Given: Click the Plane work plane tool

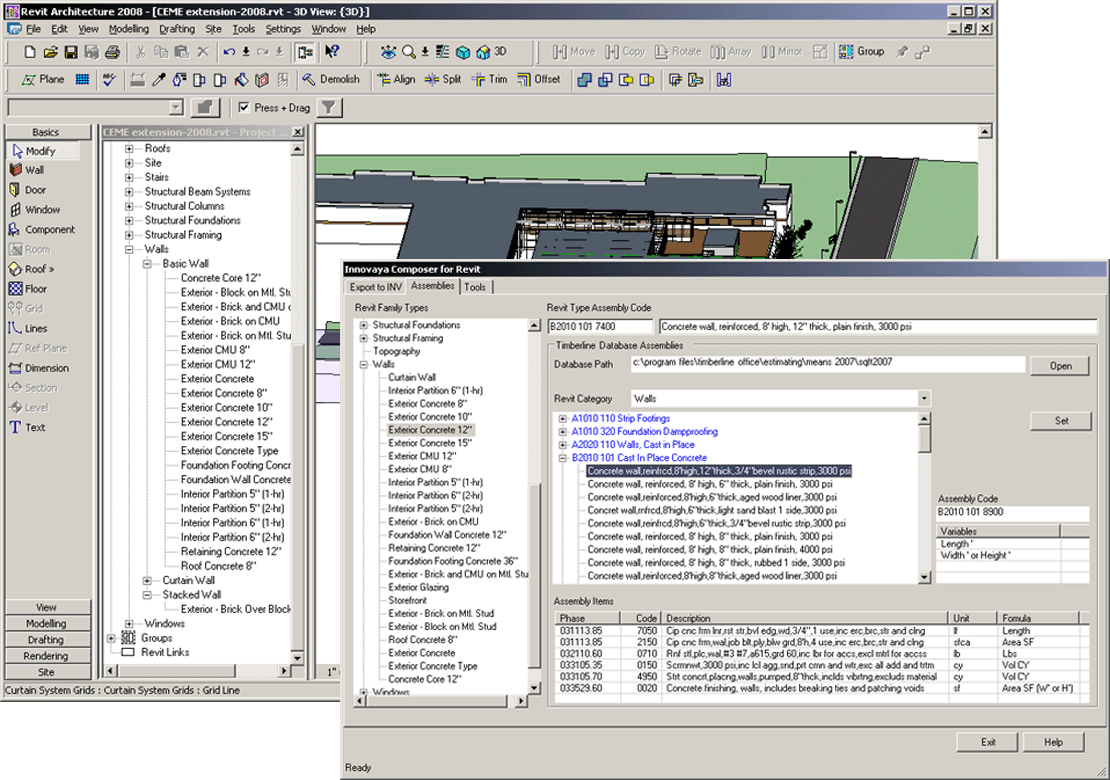Looking at the screenshot, I should (43, 79).
